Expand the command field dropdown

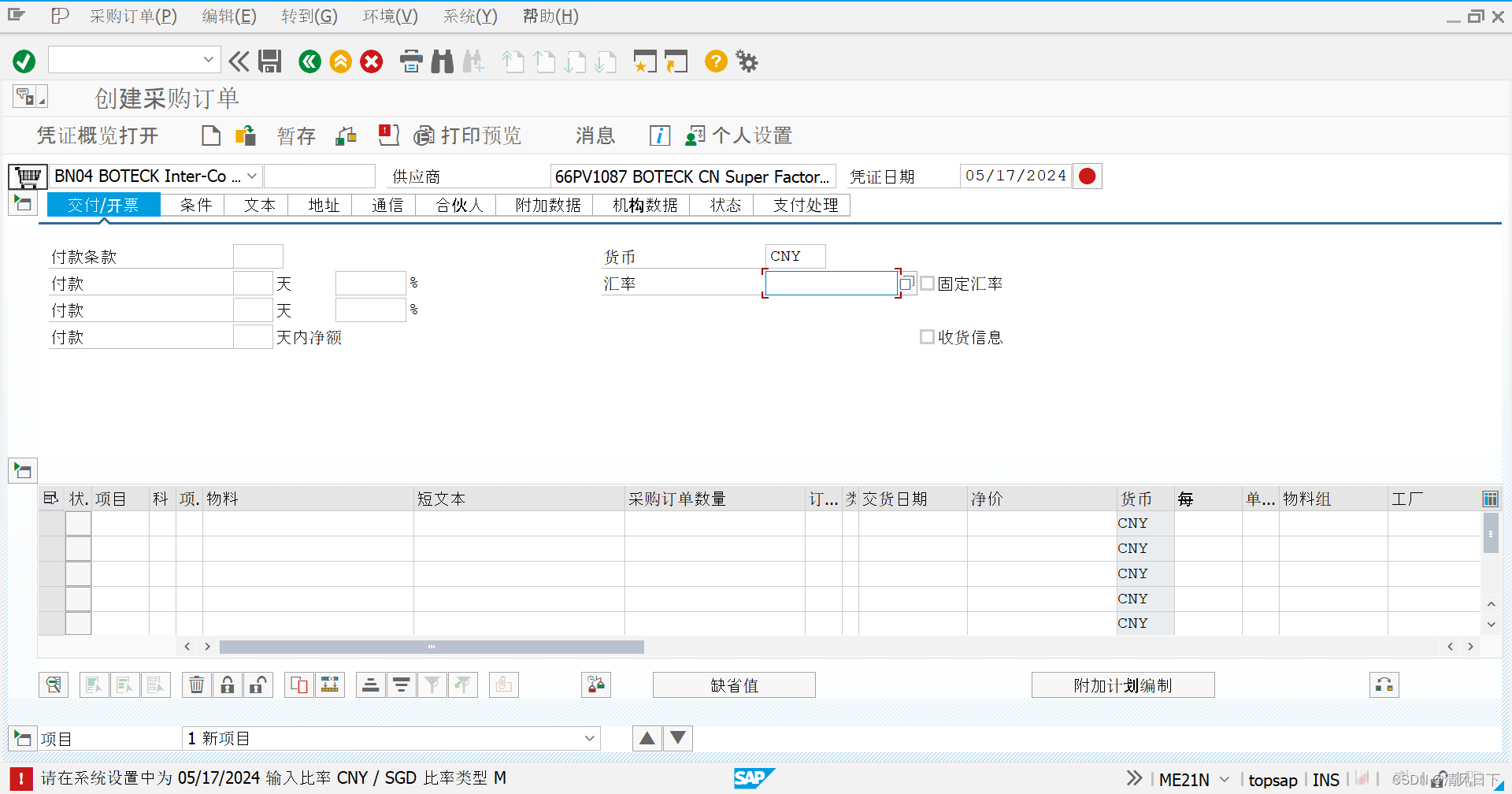click(x=208, y=59)
